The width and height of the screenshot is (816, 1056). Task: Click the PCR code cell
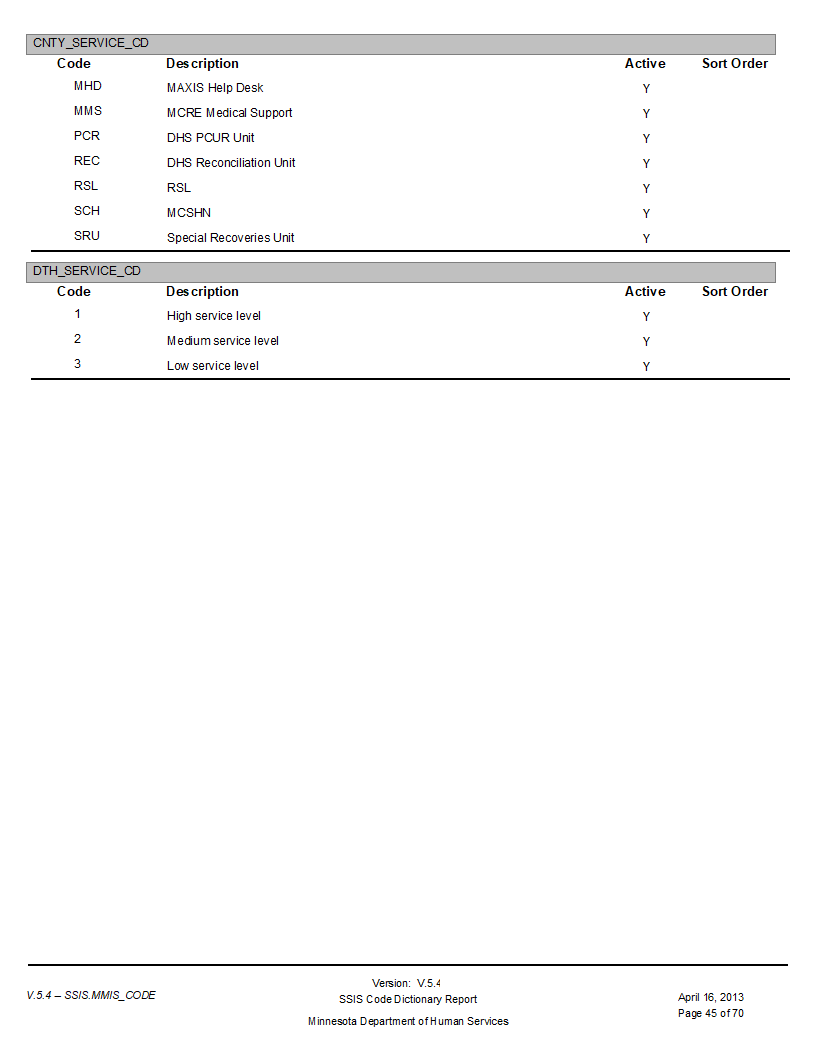tap(87, 136)
